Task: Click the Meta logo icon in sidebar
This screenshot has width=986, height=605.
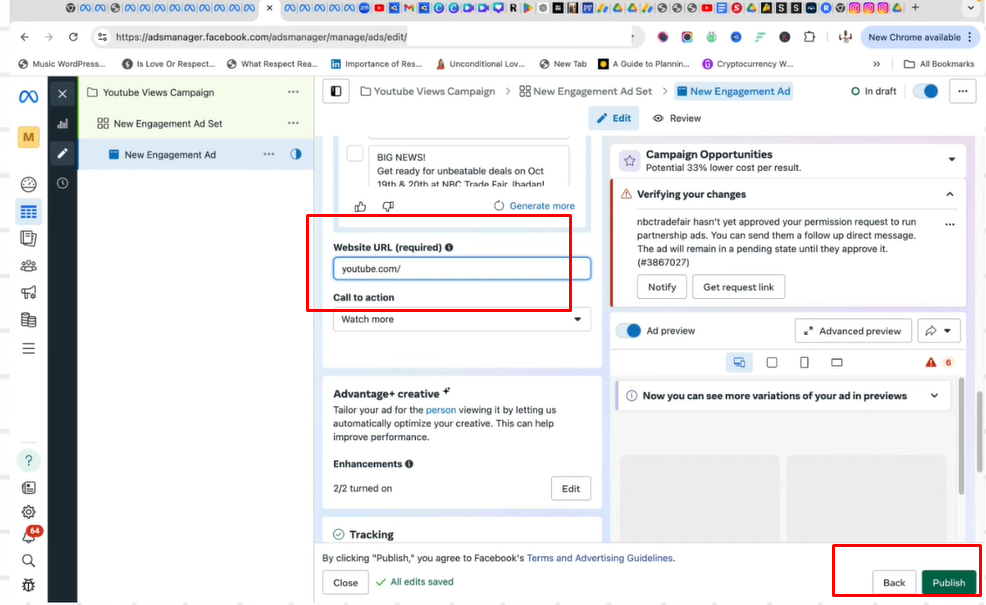Action: tap(28, 96)
